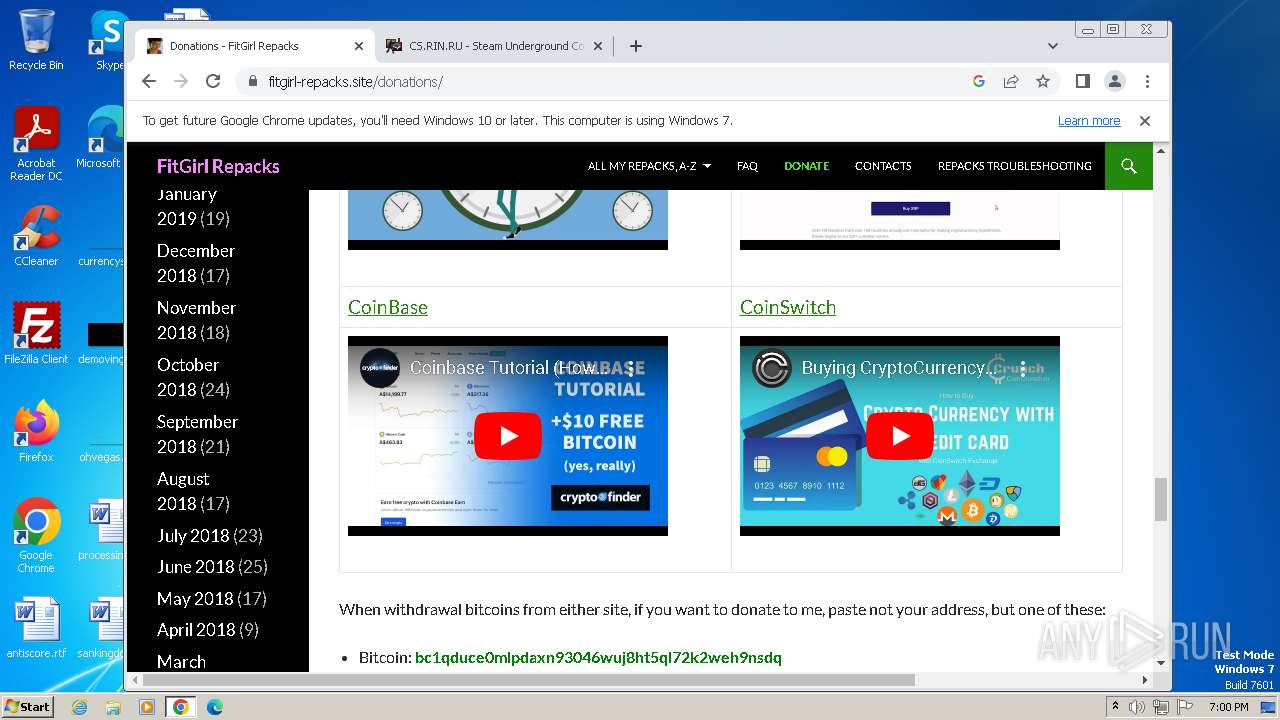Click the Crunch channel avatar on video
The width and height of the screenshot is (1280, 720).
pos(772,368)
